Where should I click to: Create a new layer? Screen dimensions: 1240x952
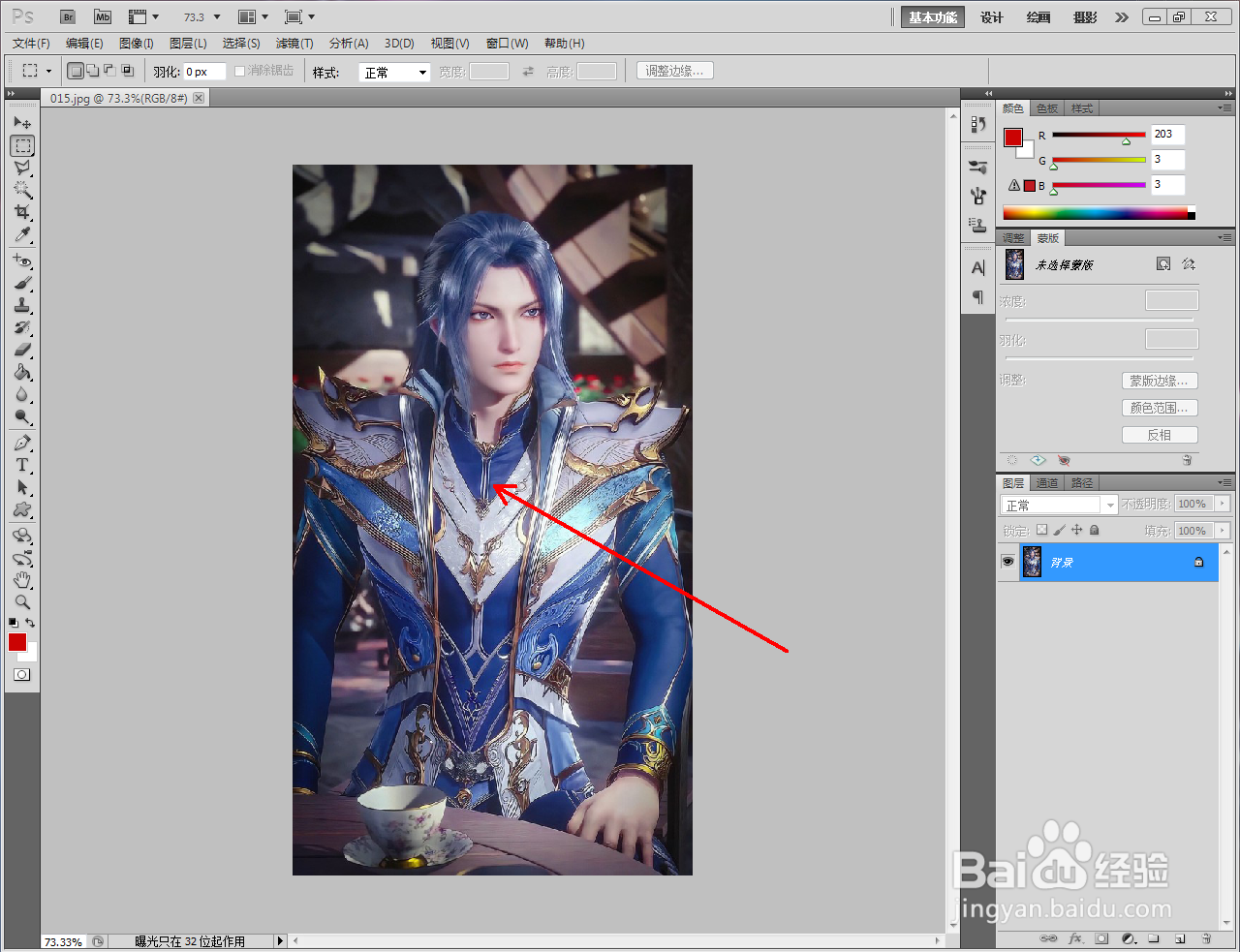pyautogui.click(x=1180, y=938)
